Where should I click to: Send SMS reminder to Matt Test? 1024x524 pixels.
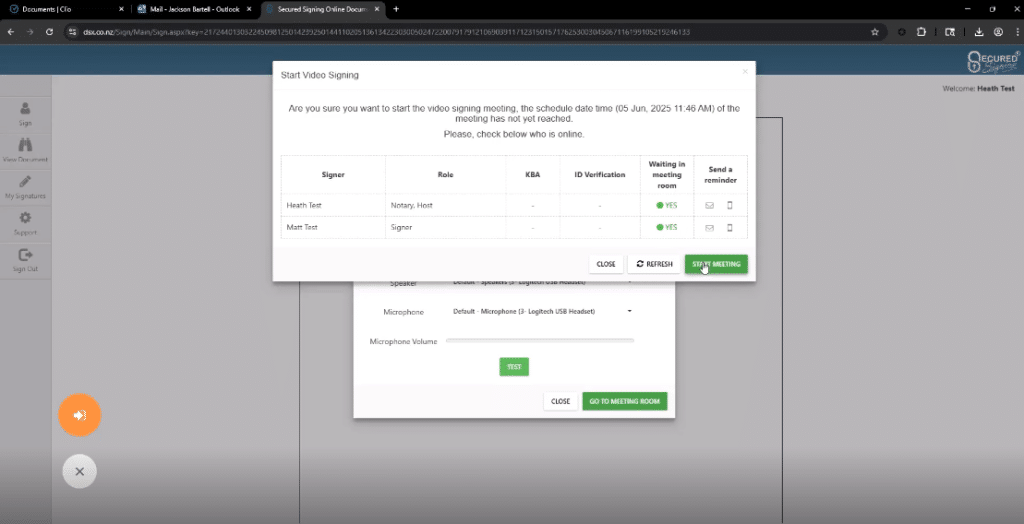tap(729, 227)
